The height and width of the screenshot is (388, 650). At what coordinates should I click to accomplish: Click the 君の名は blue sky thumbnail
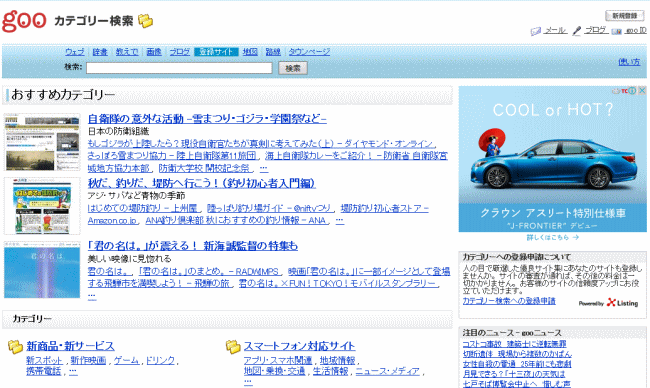[42, 270]
